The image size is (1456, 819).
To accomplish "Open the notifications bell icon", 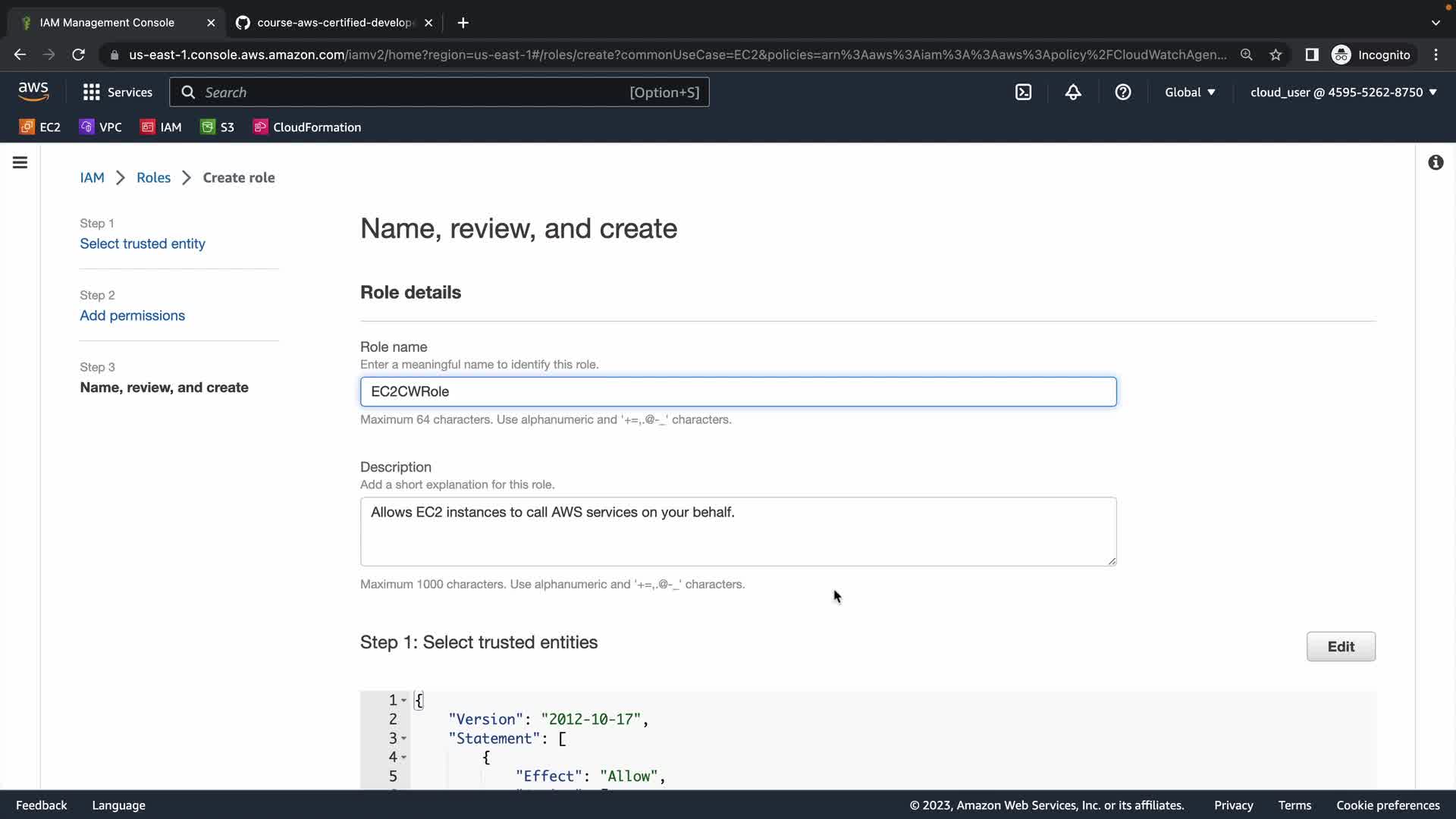I will pyautogui.click(x=1073, y=93).
